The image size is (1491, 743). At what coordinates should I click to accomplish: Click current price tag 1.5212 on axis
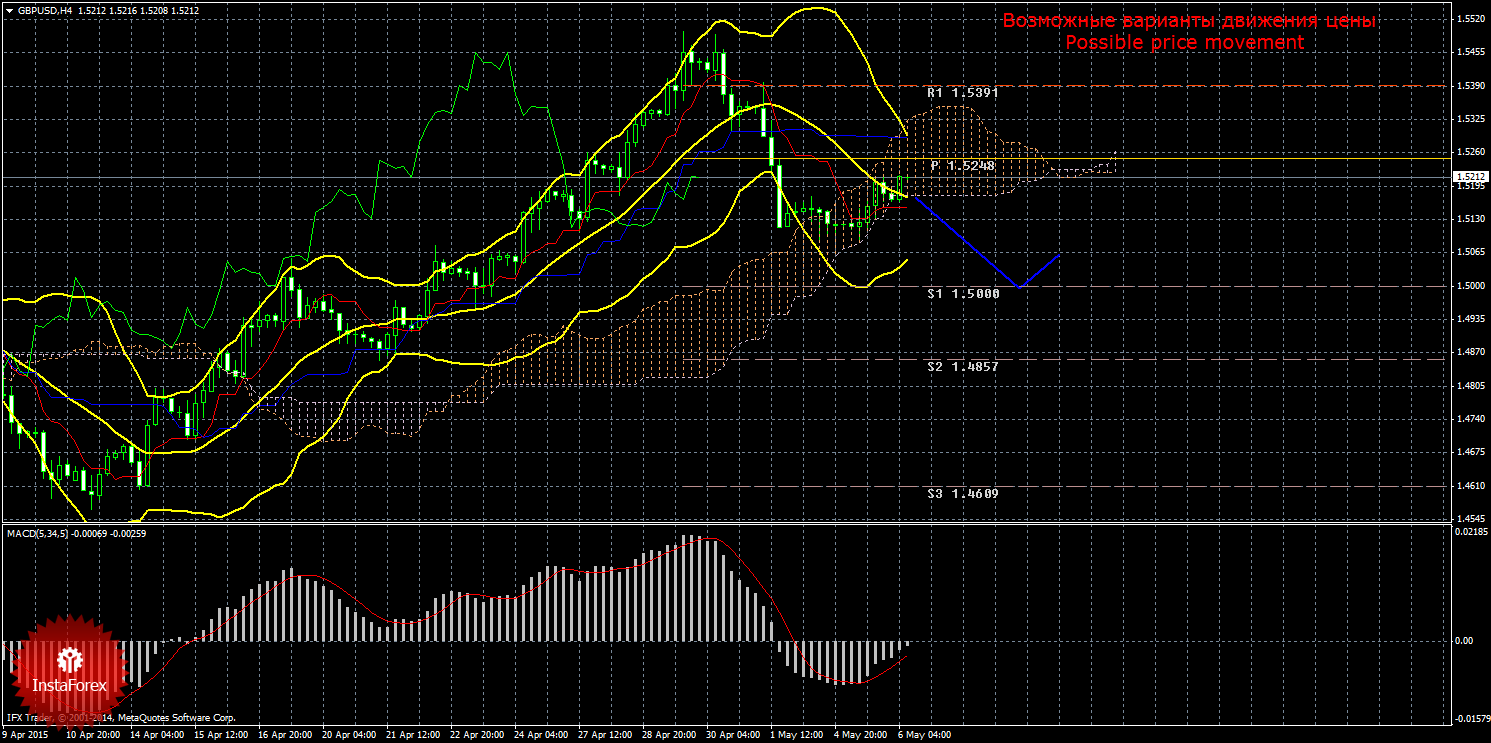pyautogui.click(x=1469, y=177)
